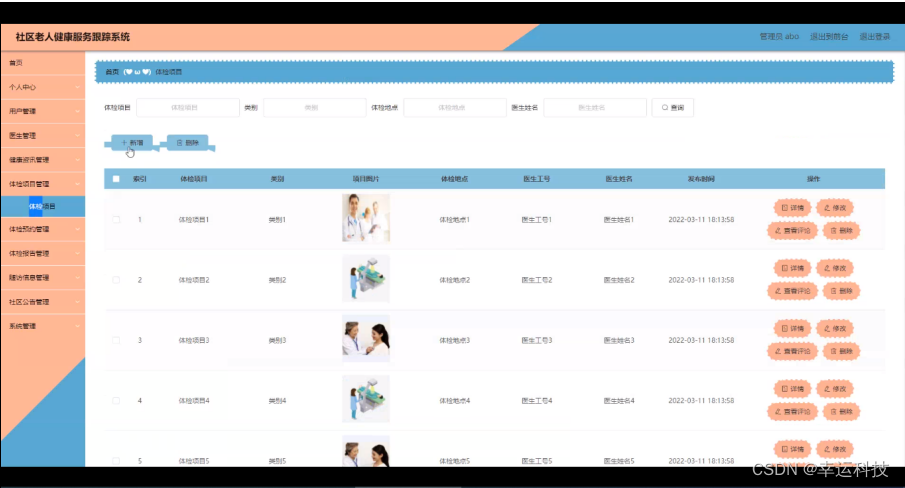Viewport: 905px width, 488px height.
Task: Click the 发布时间 column header
Action: click(701, 179)
